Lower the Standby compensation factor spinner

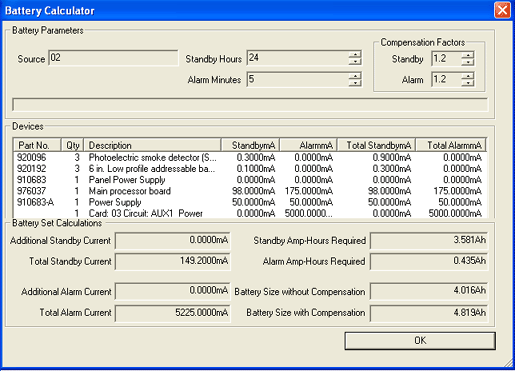click(468, 62)
